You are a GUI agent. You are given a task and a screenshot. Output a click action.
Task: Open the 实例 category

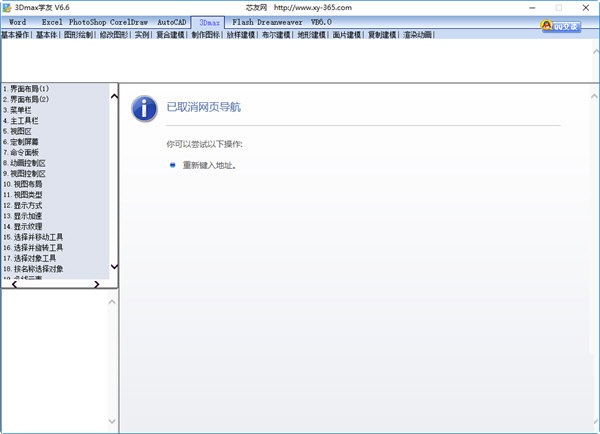coord(142,35)
